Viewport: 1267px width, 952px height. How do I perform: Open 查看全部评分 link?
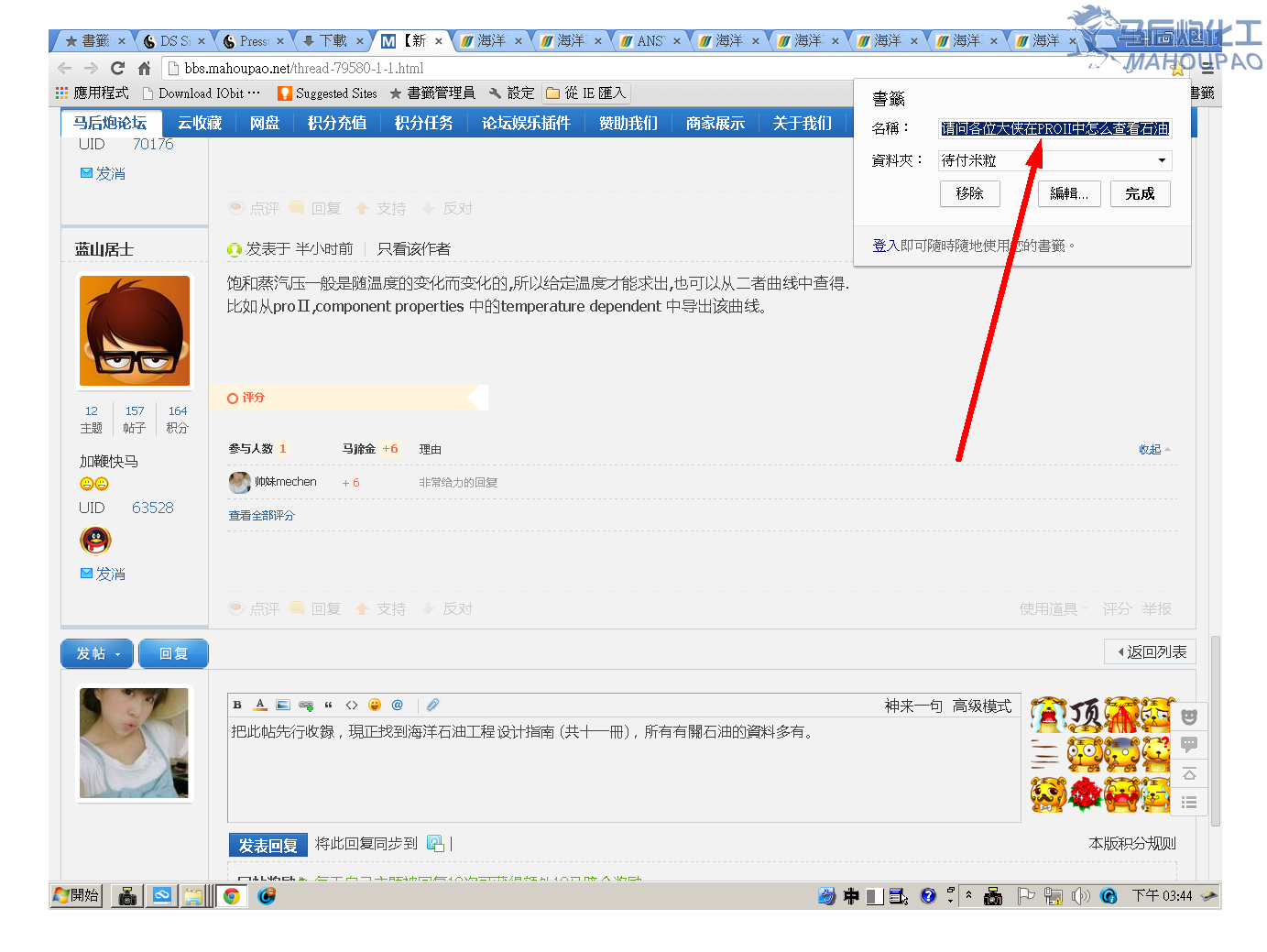(x=262, y=516)
